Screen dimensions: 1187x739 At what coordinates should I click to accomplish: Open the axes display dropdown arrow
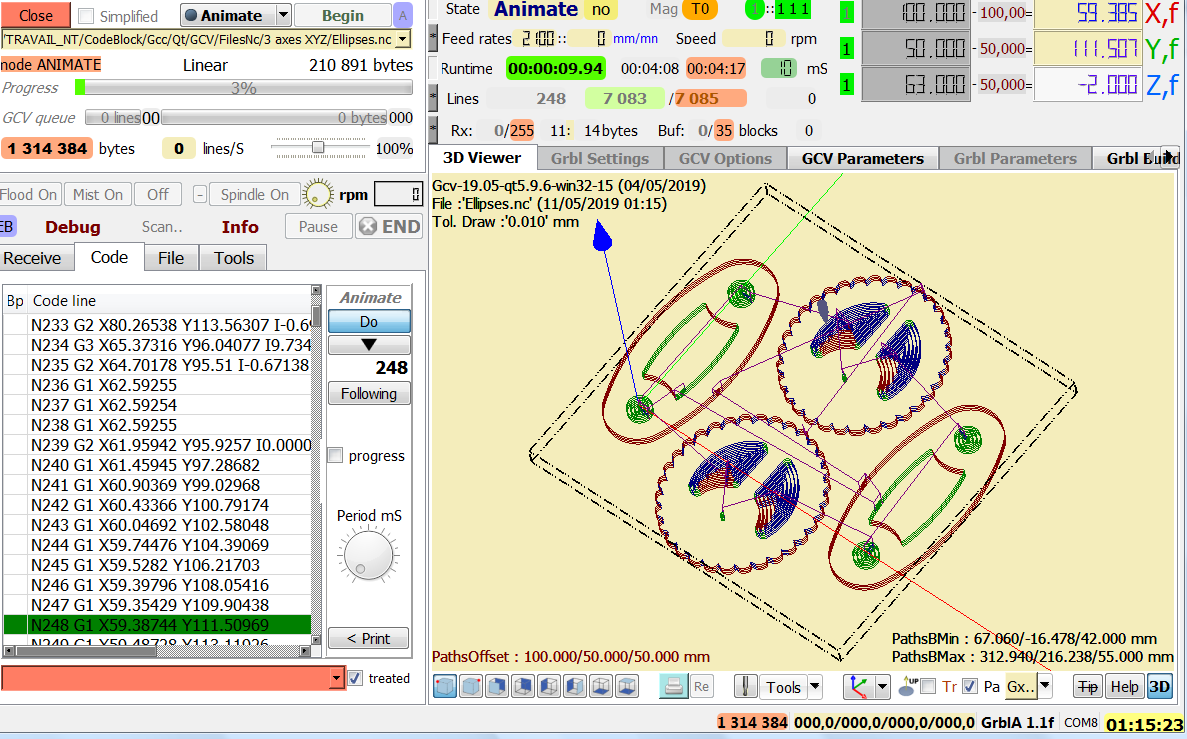point(882,687)
